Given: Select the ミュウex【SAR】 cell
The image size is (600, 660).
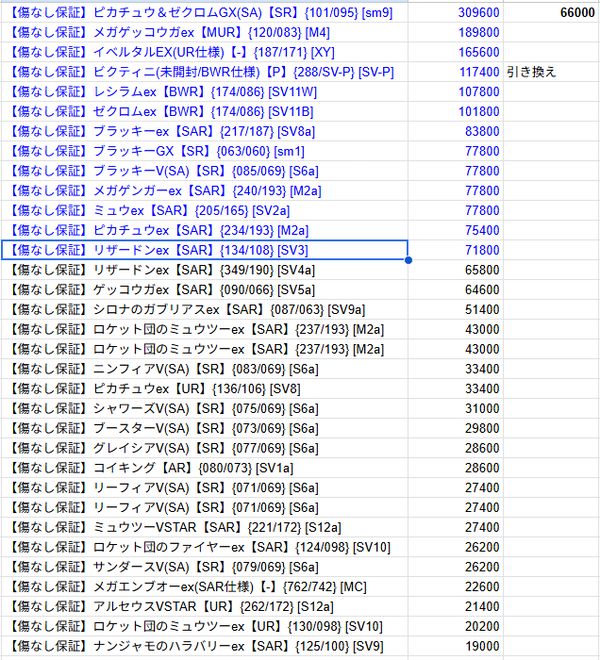Looking at the screenshot, I should 204,210.
